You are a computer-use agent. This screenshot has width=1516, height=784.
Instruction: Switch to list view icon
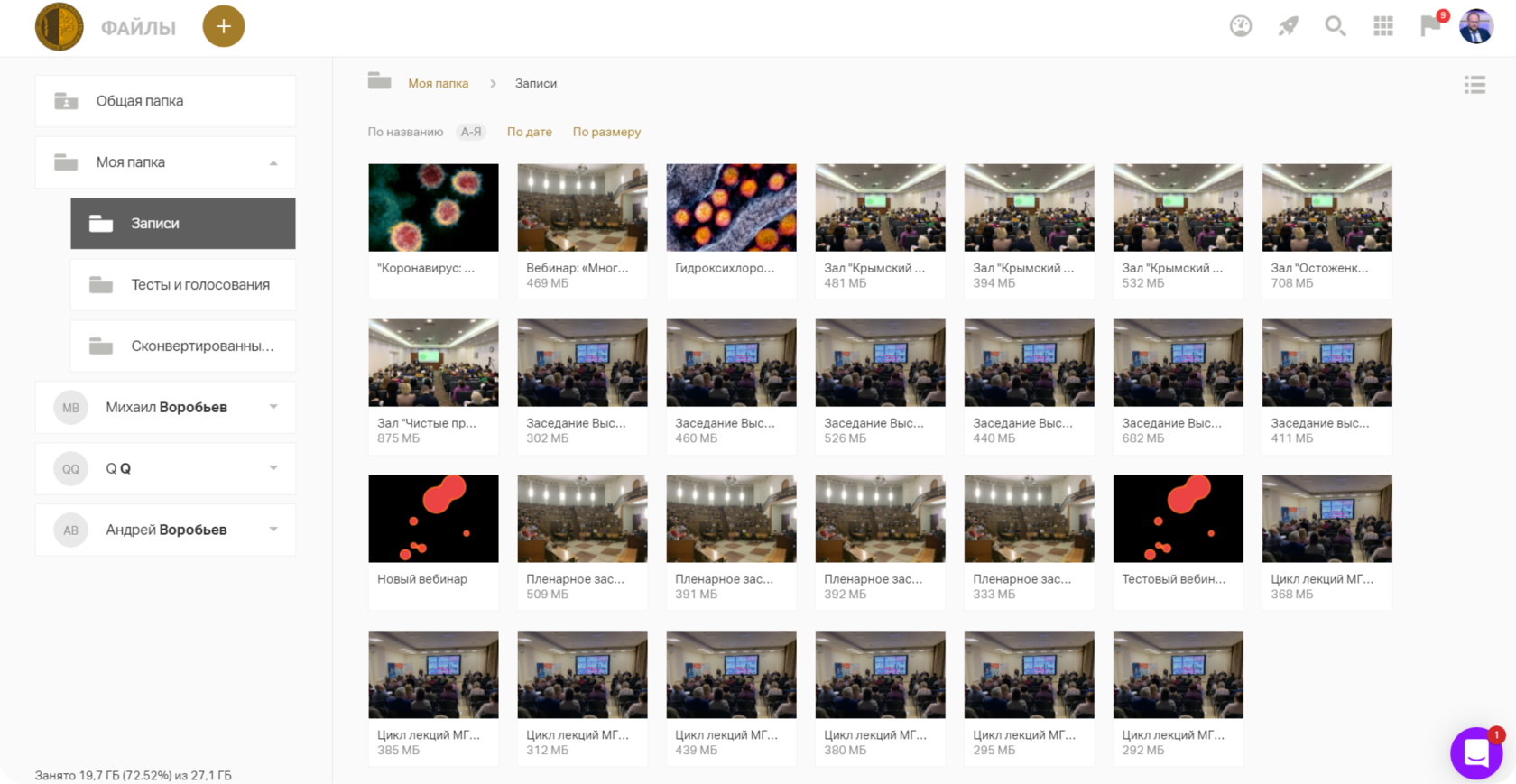click(x=1474, y=85)
